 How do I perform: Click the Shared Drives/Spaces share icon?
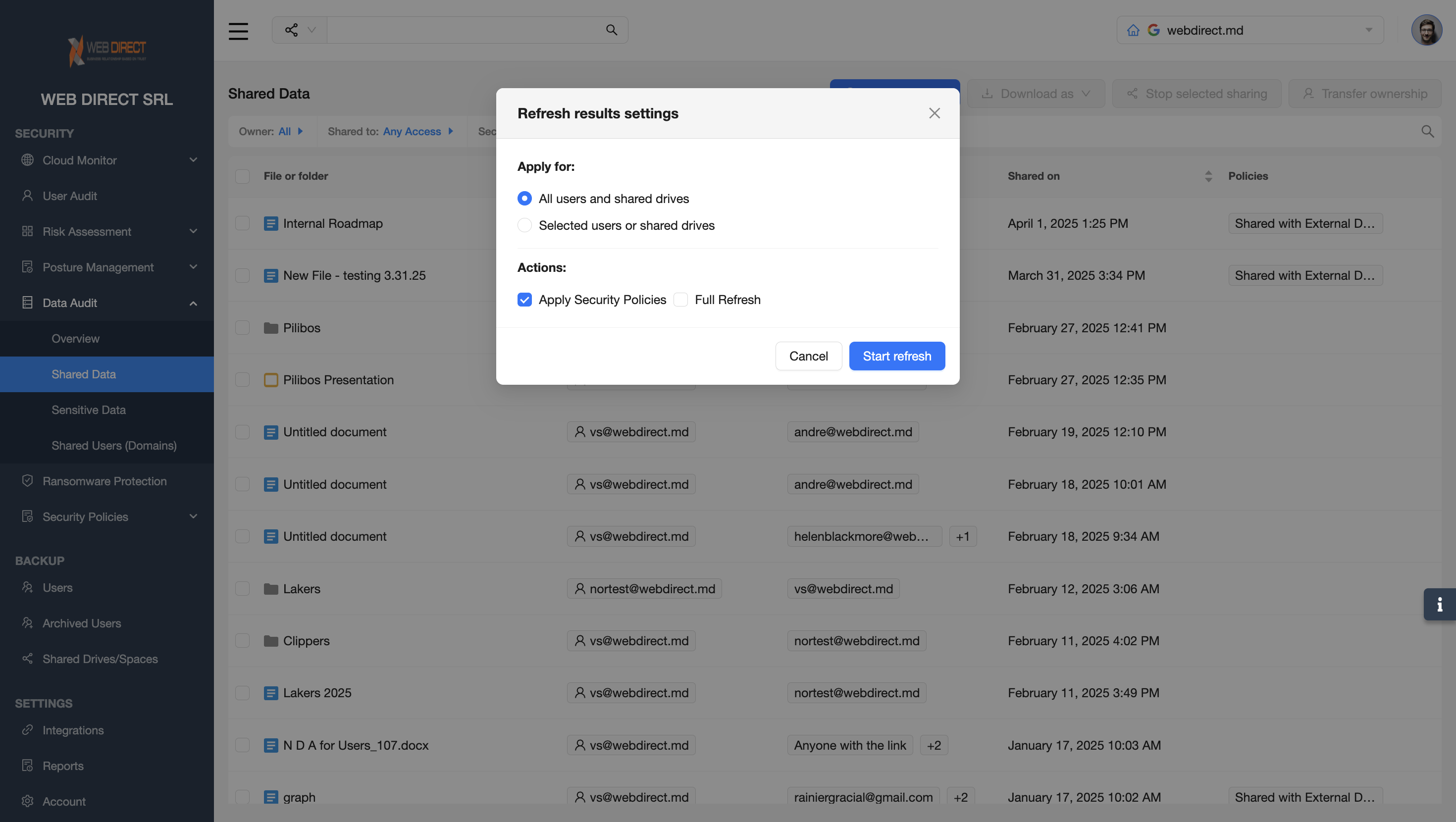point(27,659)
